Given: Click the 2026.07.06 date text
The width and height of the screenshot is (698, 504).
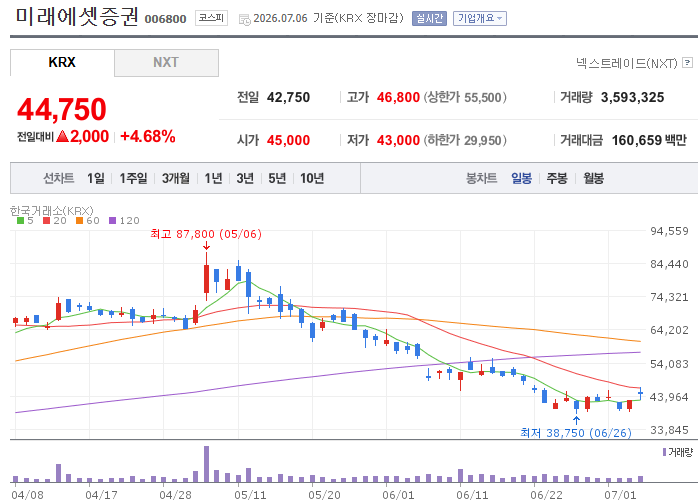Looking at the screenshot, I should click(280, 18).
